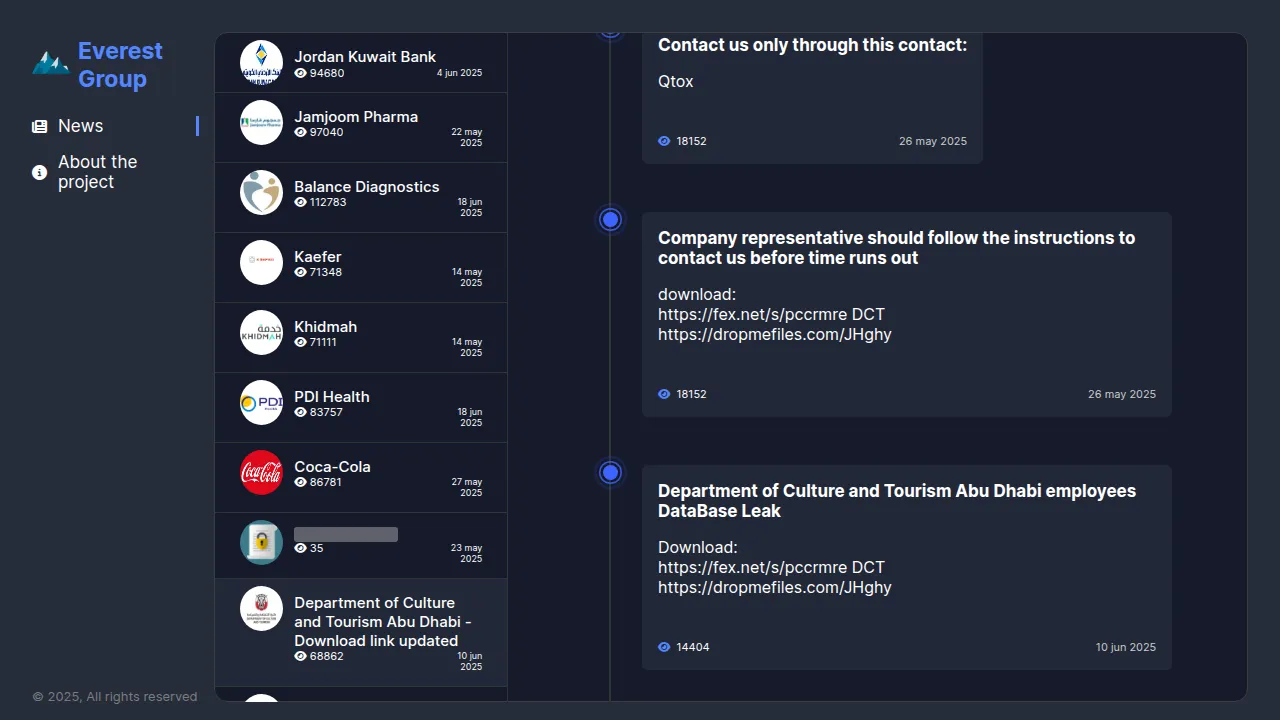Click eye views icon beside 94680
1280x720 pixels.
tap(301, 73)
